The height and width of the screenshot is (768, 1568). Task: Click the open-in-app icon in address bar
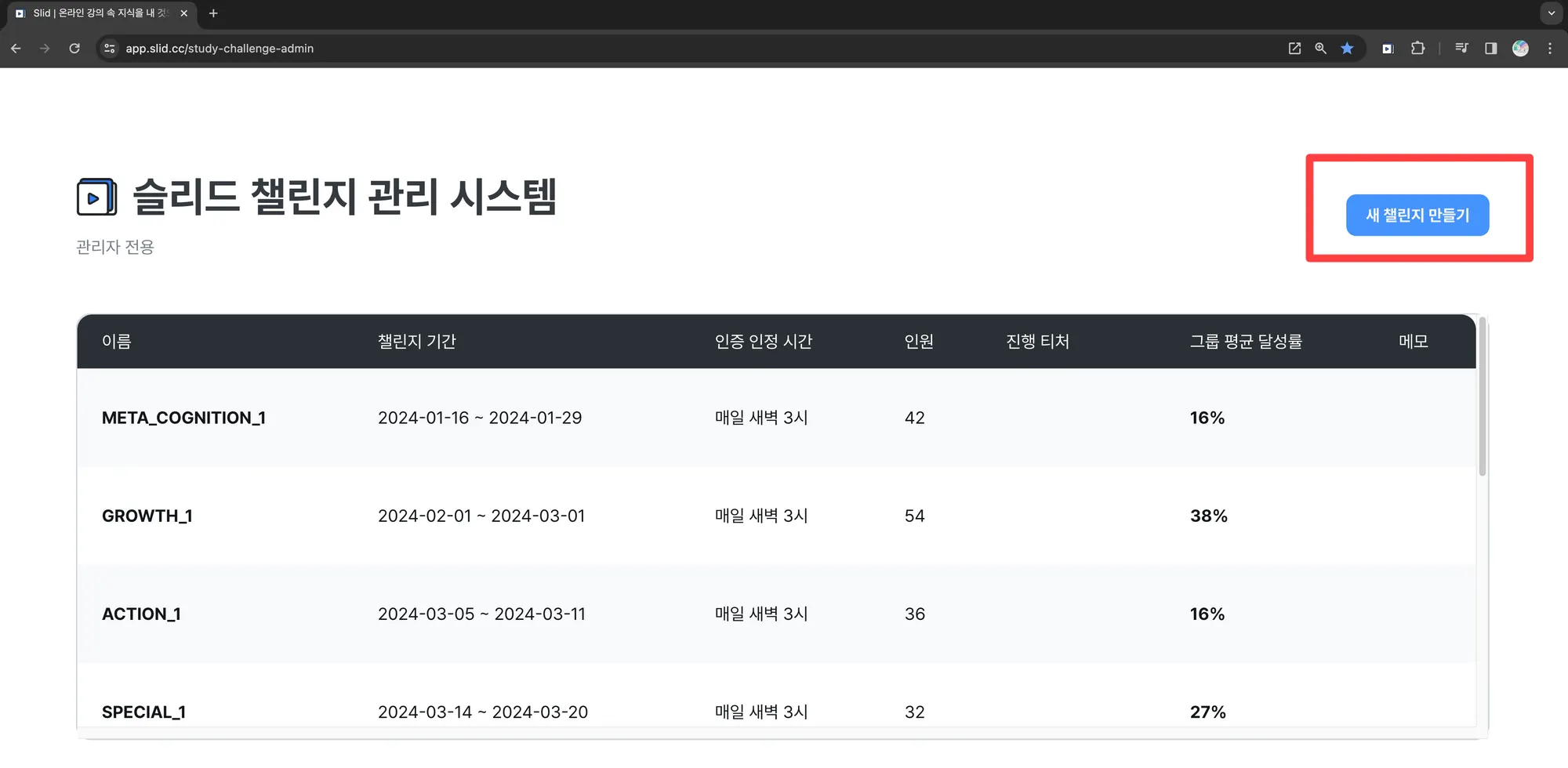[1294, 49]
